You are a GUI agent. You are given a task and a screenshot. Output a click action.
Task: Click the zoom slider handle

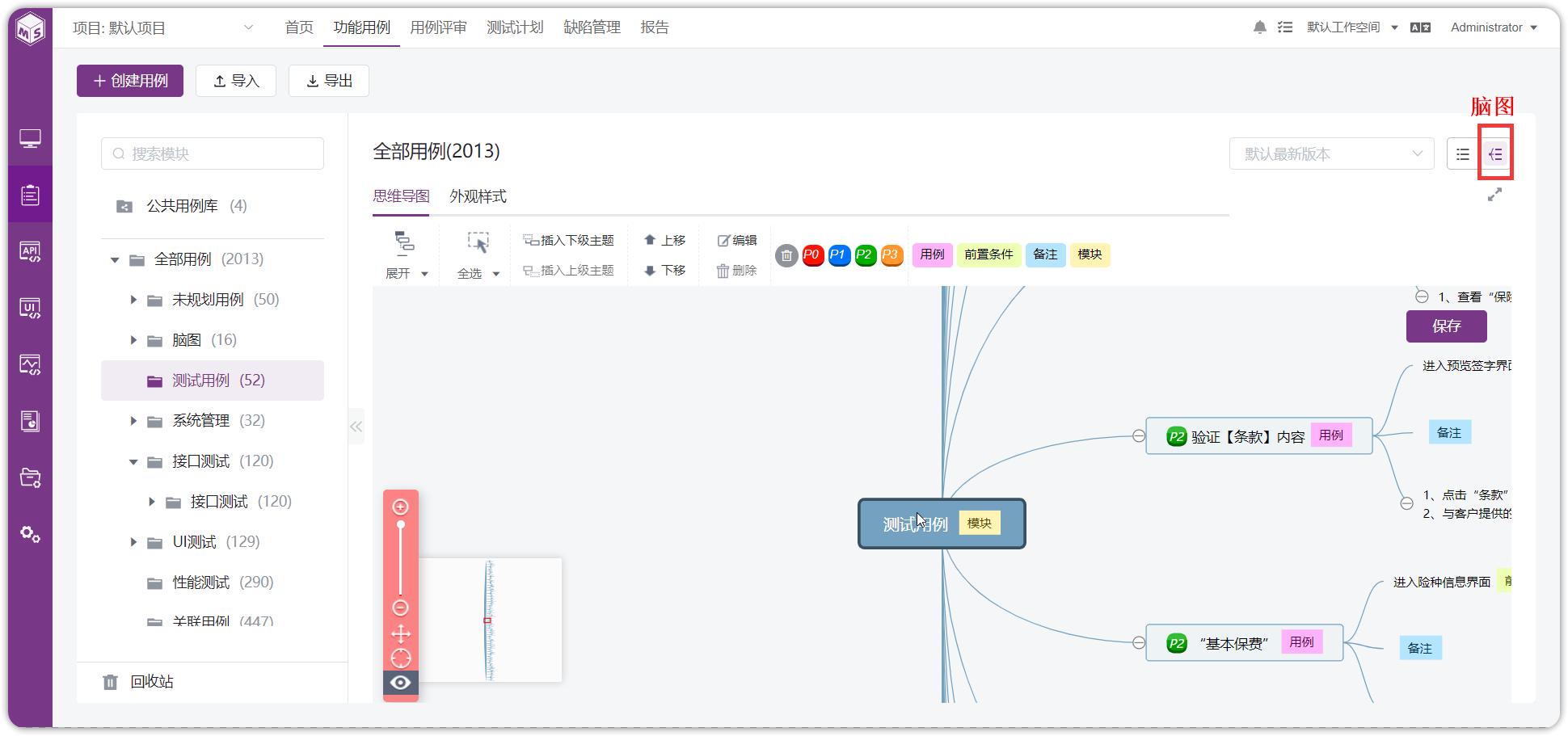click(x=400, y=525)
